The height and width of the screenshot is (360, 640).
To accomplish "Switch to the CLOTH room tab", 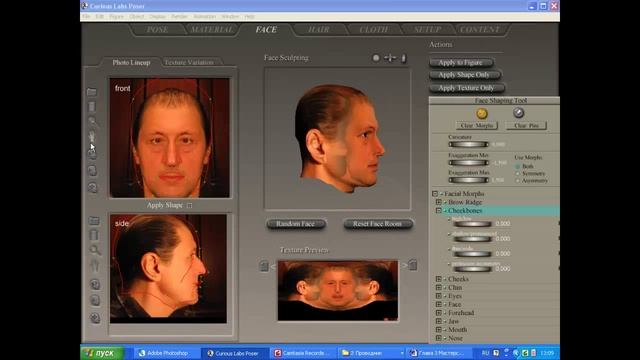I will 373,30.
